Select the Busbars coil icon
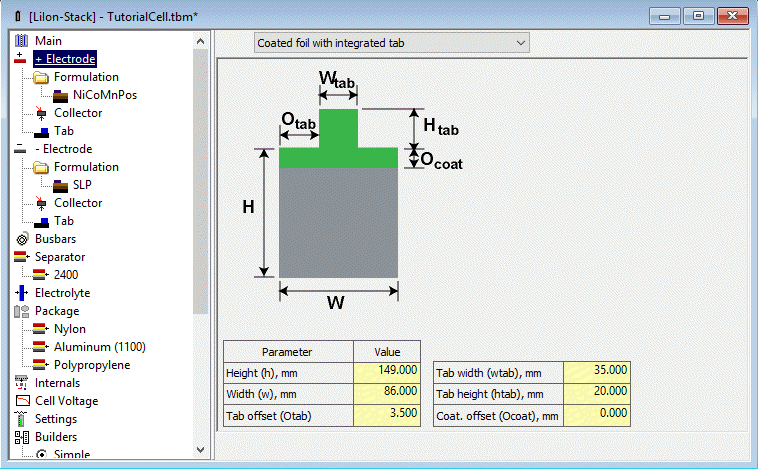Screen dimensions: 758x469 pyautogui.click(x=21, y=239)
